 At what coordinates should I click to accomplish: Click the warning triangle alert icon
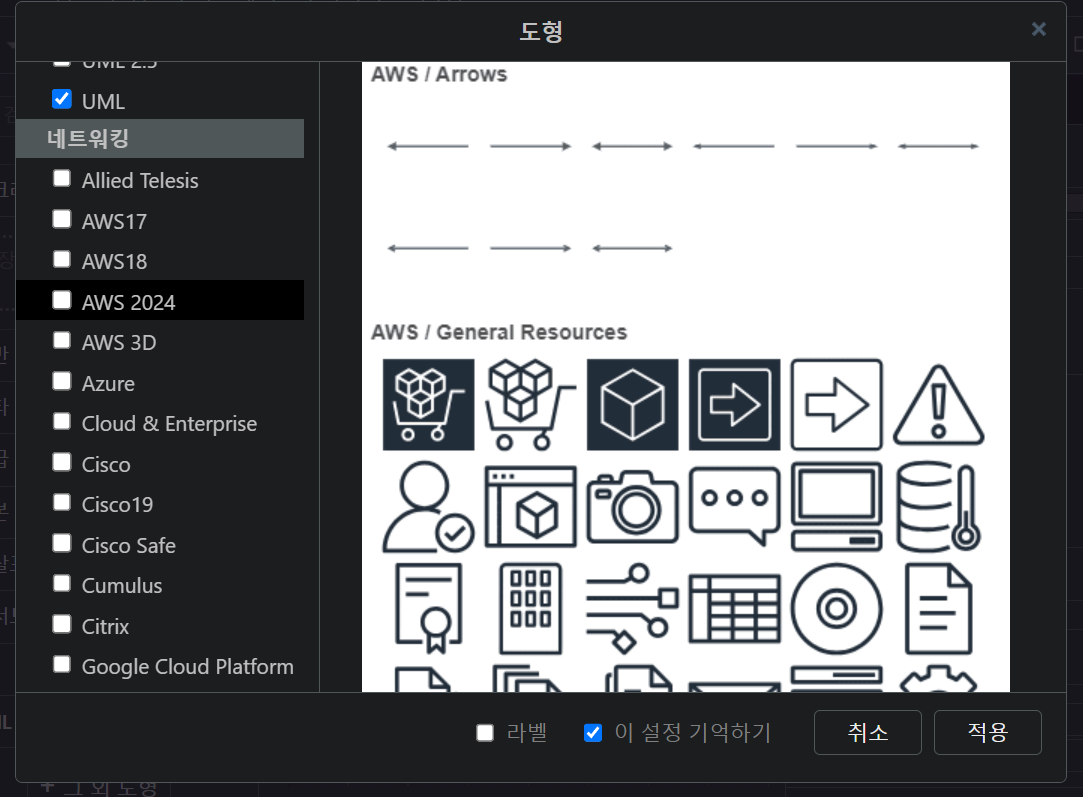(x=939, y=405)
